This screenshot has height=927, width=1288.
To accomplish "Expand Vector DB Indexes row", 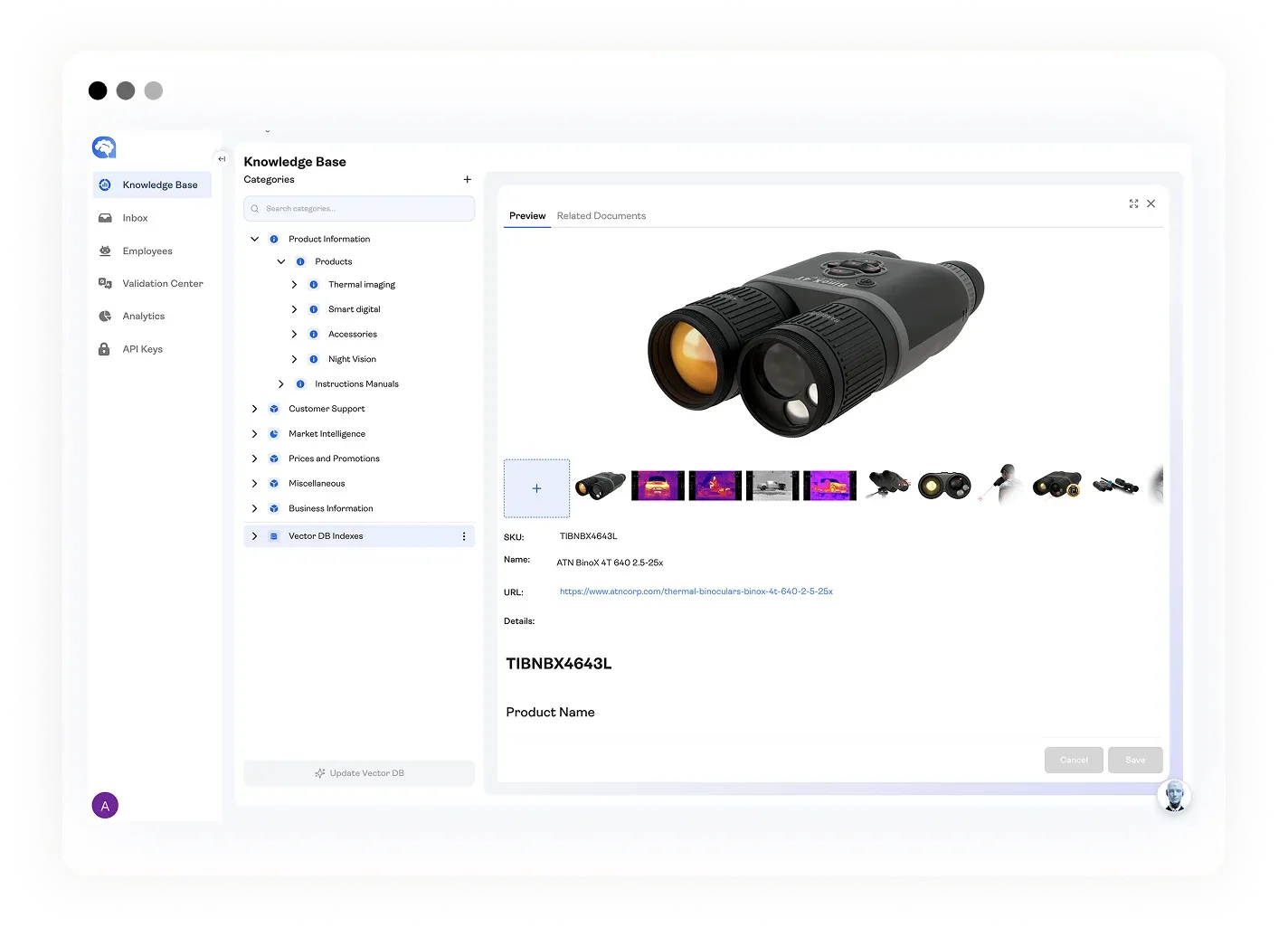I will click(255, 536).
